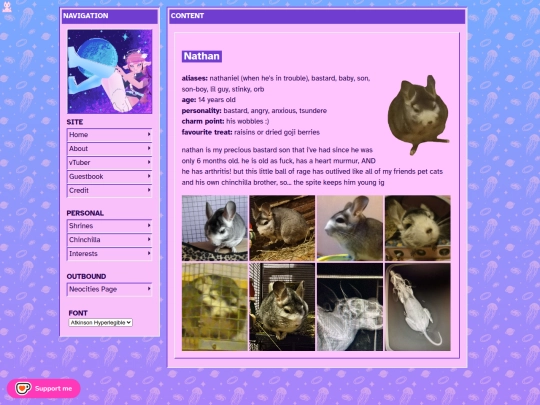Click the arrow icon on the Guestbook item

pos(149,176)
